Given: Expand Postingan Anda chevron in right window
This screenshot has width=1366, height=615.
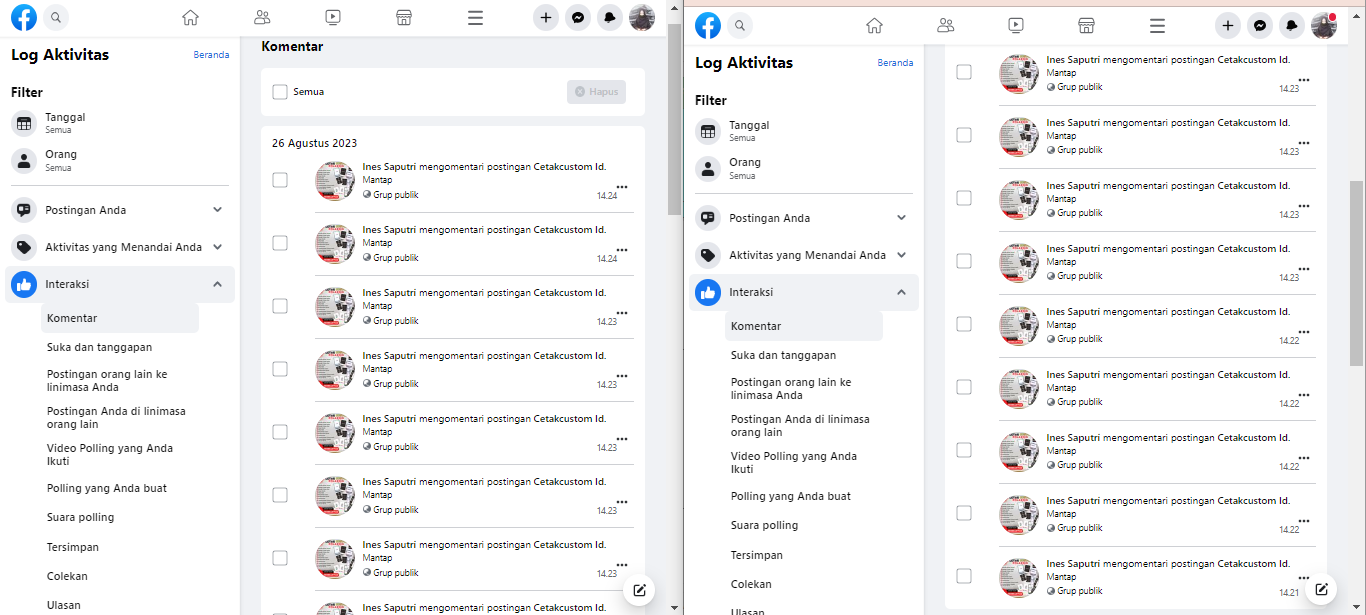Looking at the screenshot, I should (x=901, y=218).
